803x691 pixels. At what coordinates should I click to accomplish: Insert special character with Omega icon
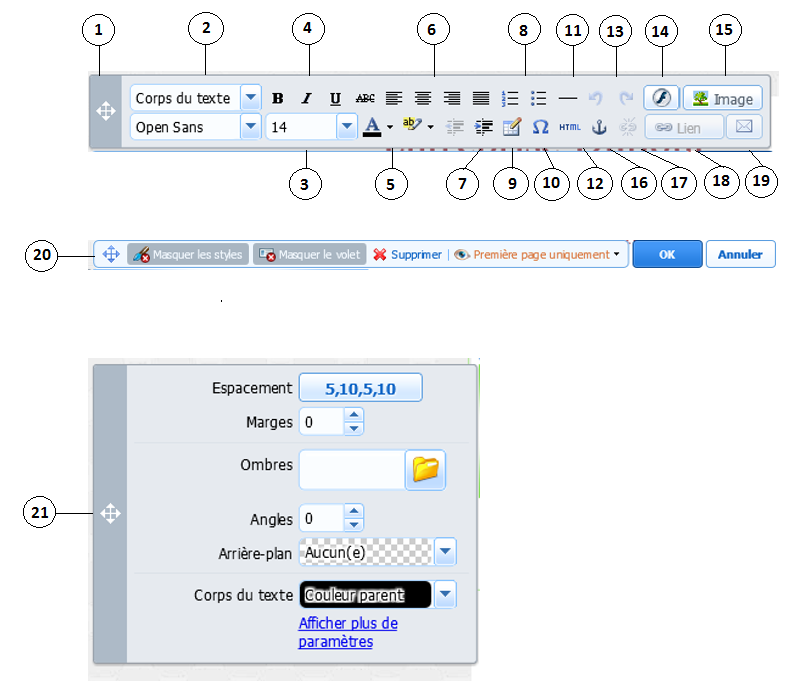(x=540, y=127)
